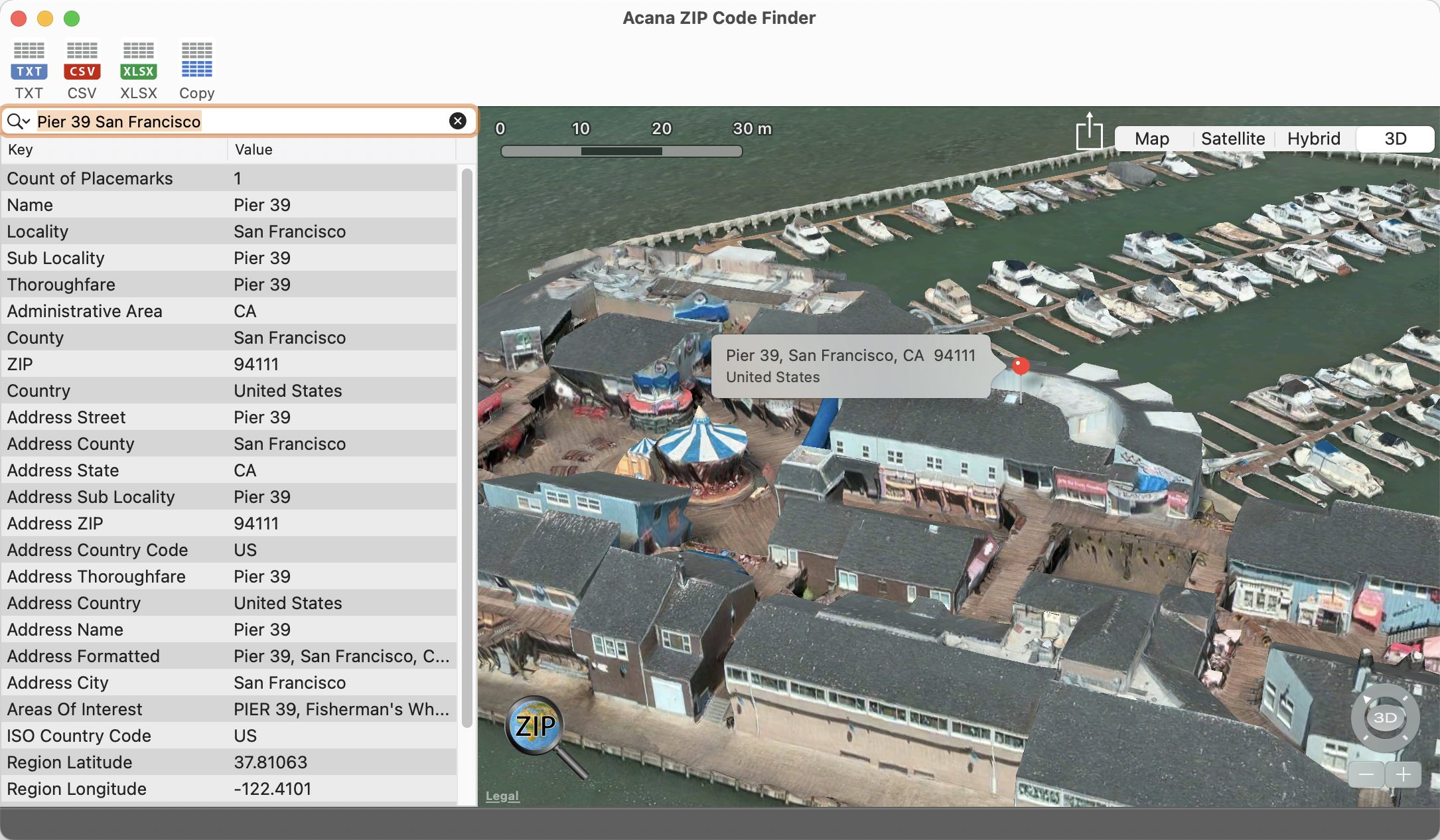
Task: Select the ISO Country Code row
Action: (229, 736)
